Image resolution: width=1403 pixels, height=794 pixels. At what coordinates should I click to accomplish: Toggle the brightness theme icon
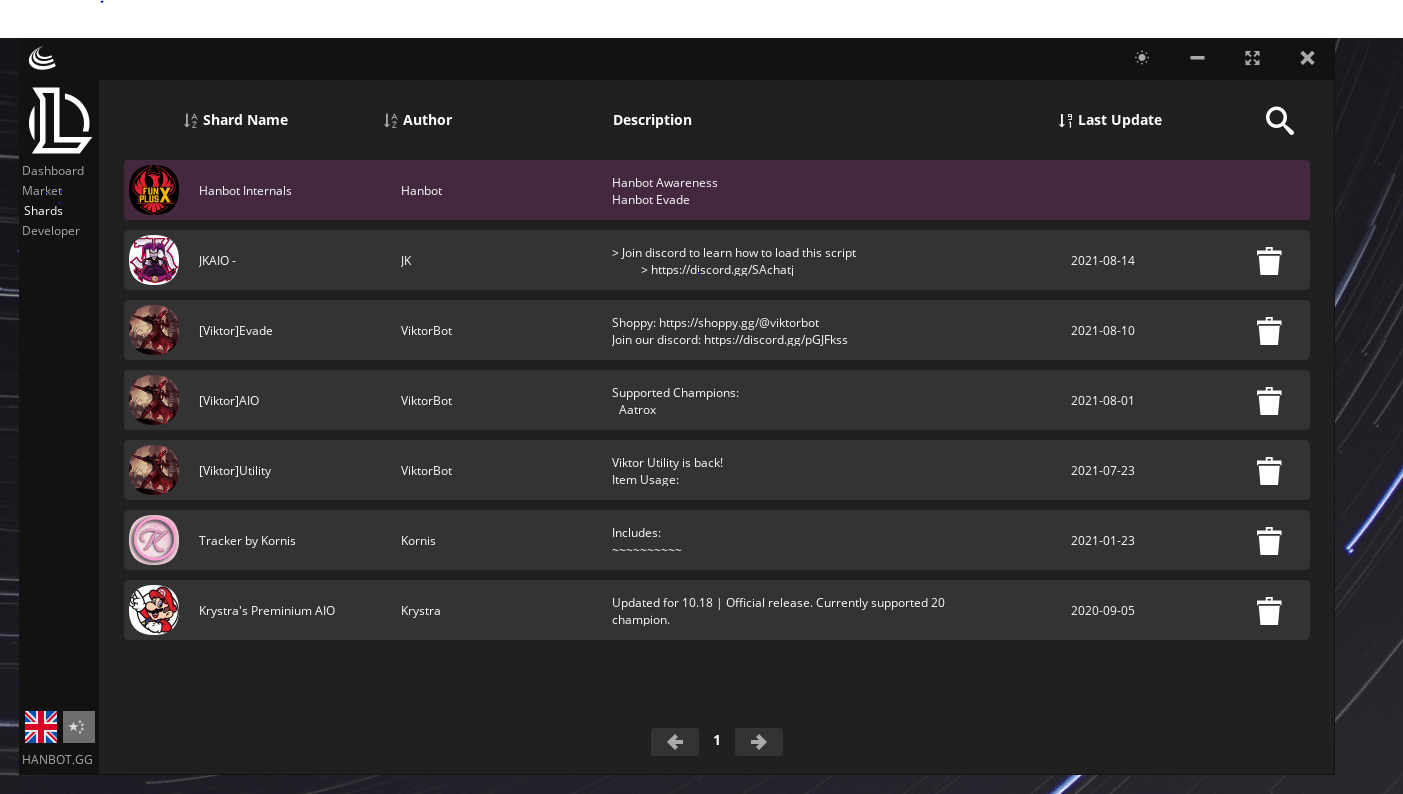(1142, 58)
